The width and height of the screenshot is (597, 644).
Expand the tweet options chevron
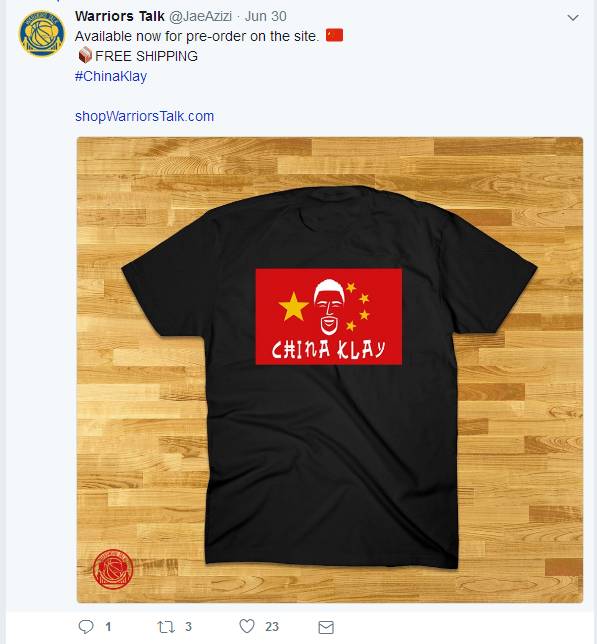pos(573,18)
